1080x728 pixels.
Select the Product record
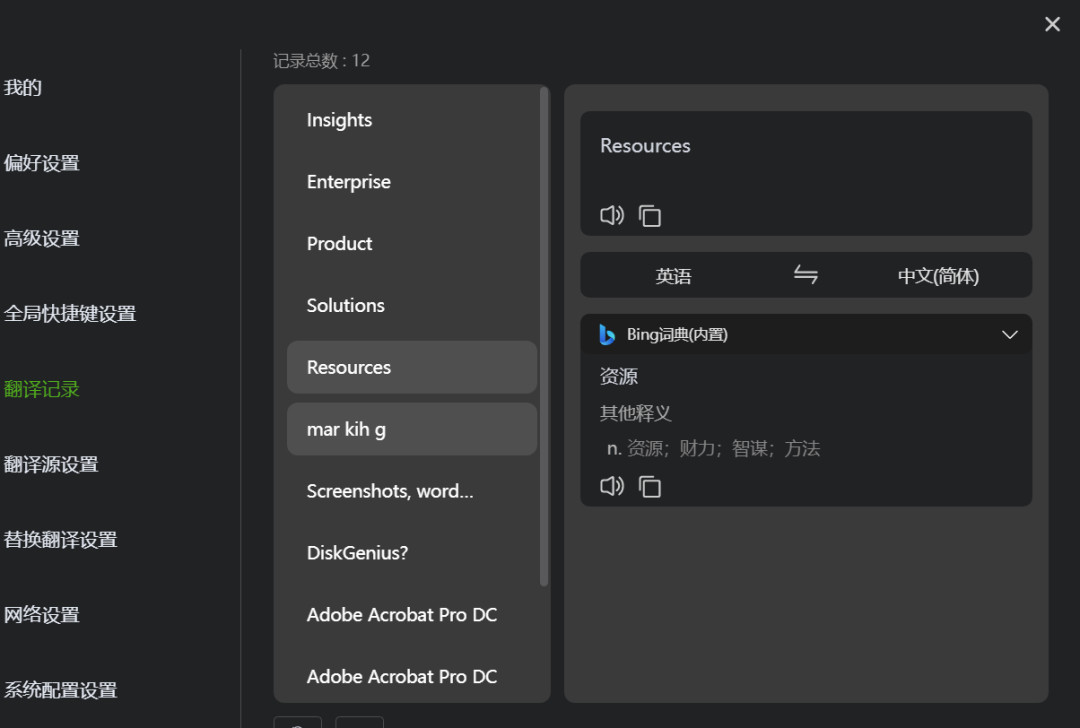pos(412,244)
